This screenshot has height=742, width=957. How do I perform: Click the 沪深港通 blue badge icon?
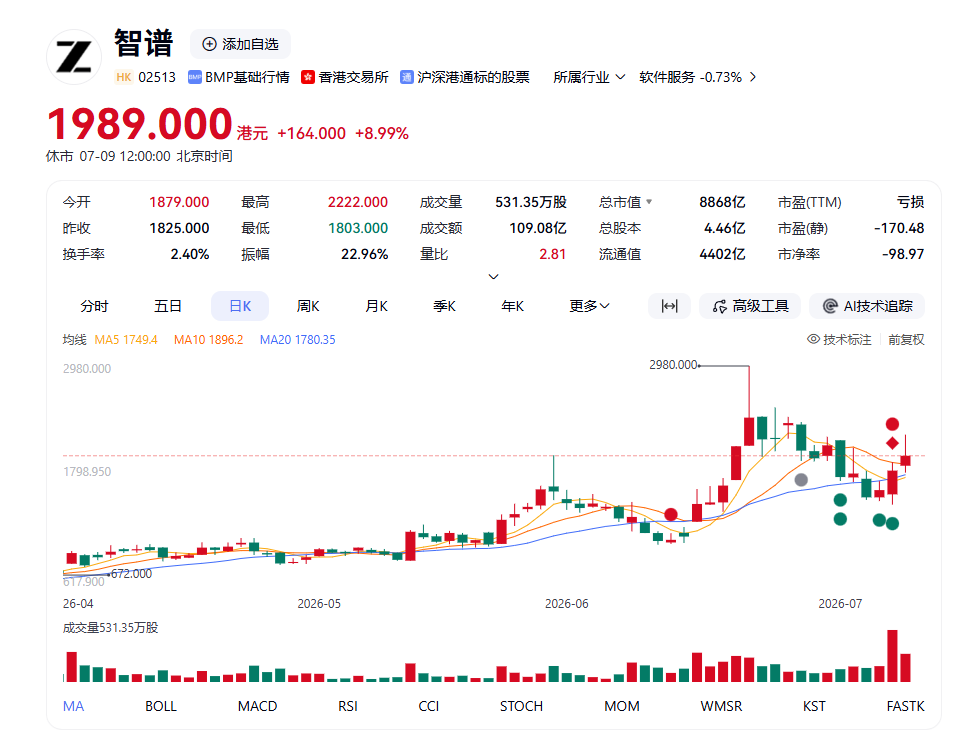click(406, 77)
